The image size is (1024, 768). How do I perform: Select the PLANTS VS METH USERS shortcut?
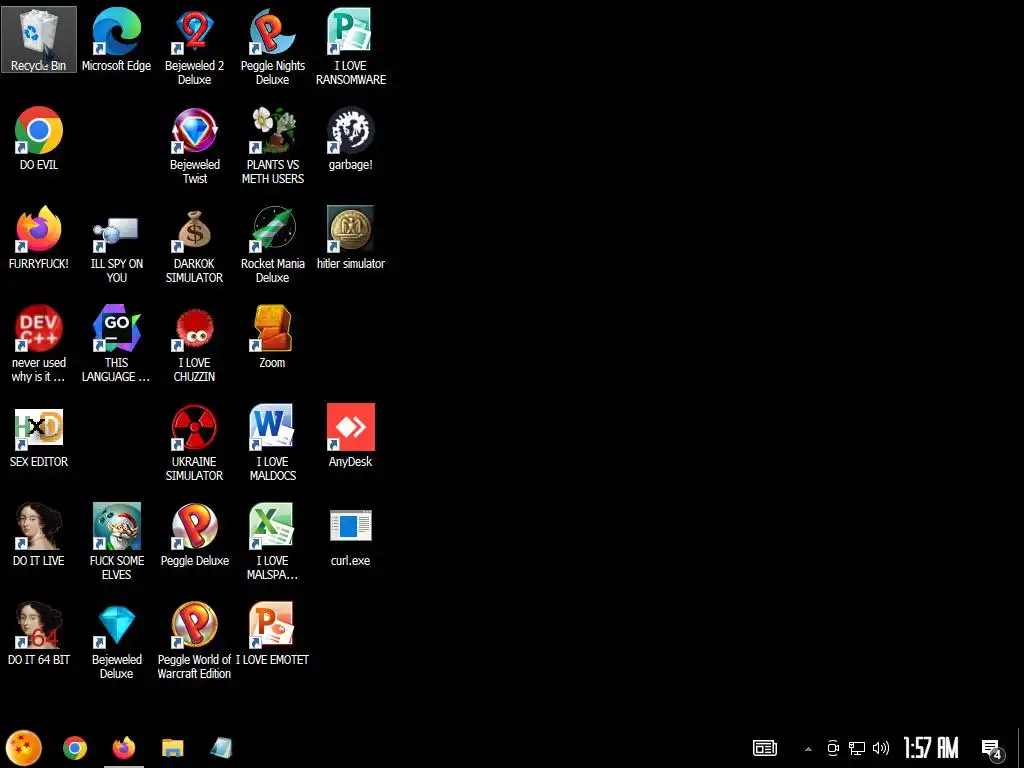point(272,146)
